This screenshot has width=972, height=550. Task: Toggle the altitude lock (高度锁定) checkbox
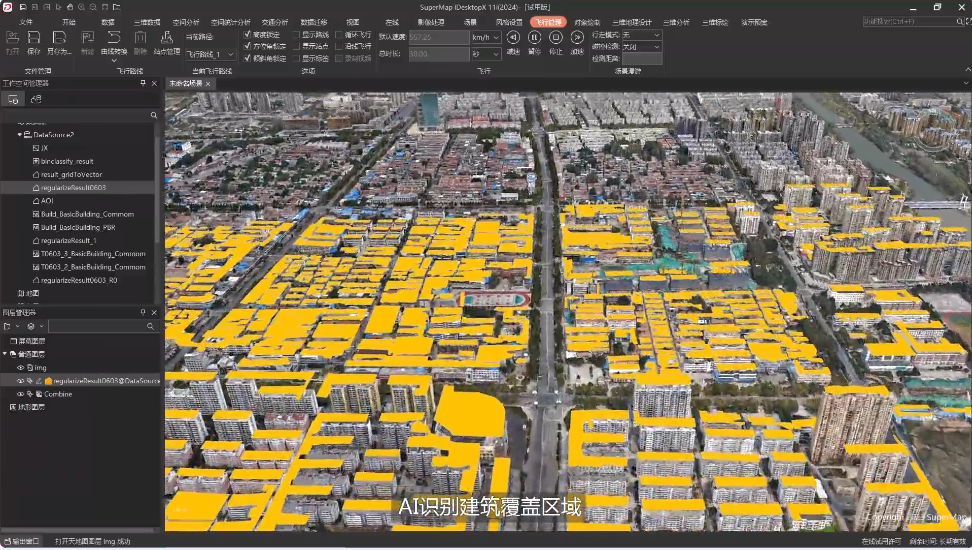click(x=247, y=35)
